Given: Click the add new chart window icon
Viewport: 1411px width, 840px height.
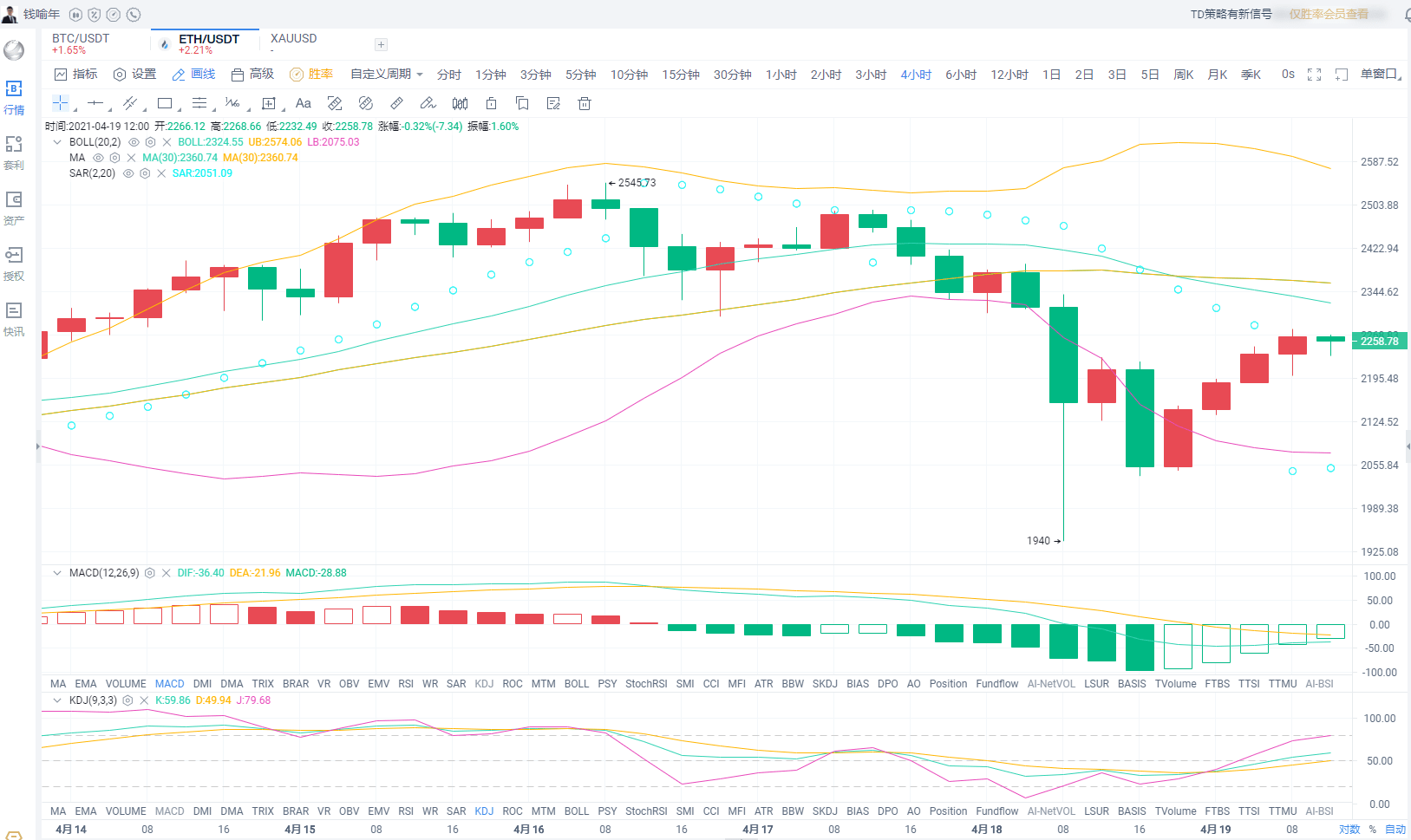Looking at the screenshot, I should 1342,75.
